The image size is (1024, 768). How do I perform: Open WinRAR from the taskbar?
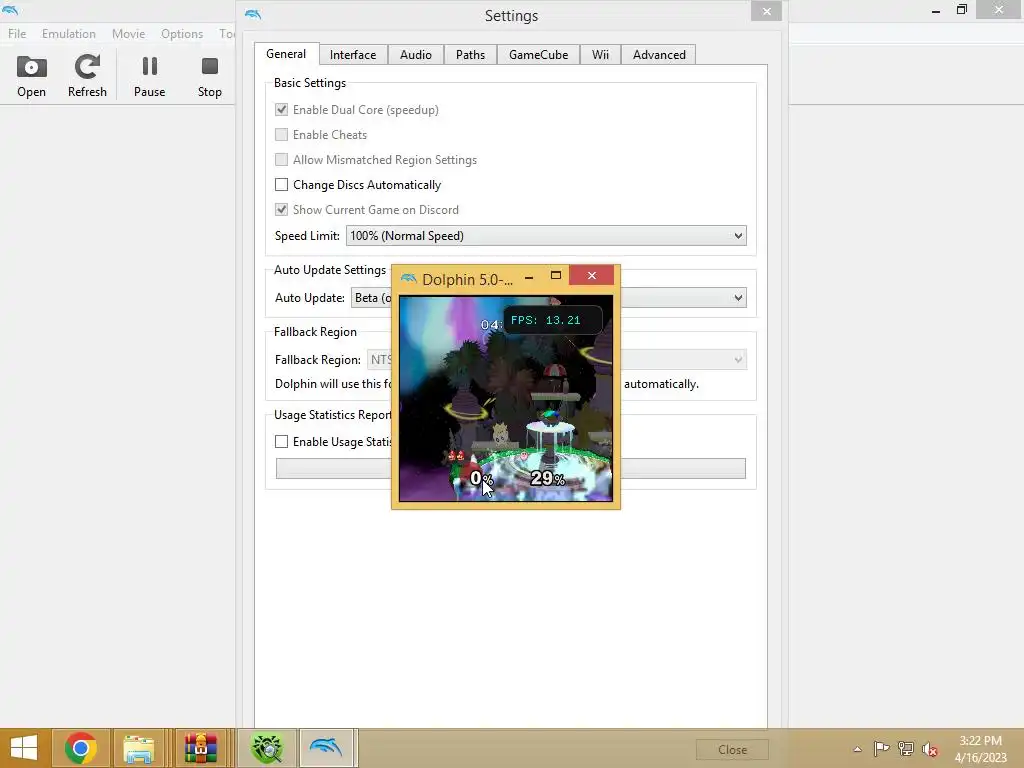tap(200, 748)
